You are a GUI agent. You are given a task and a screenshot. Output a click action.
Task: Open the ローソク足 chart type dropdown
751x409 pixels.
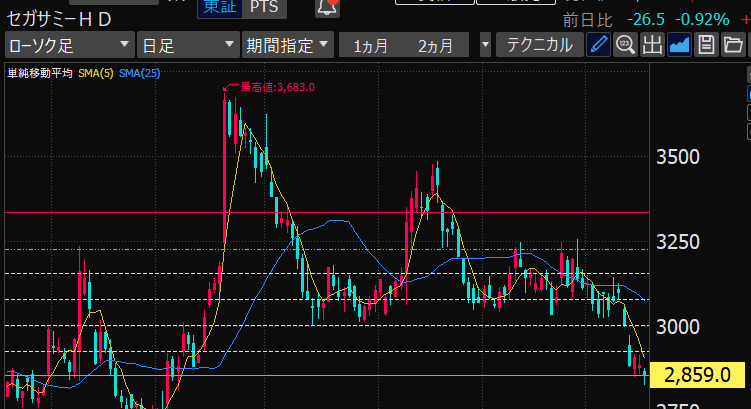pos(68,45)
